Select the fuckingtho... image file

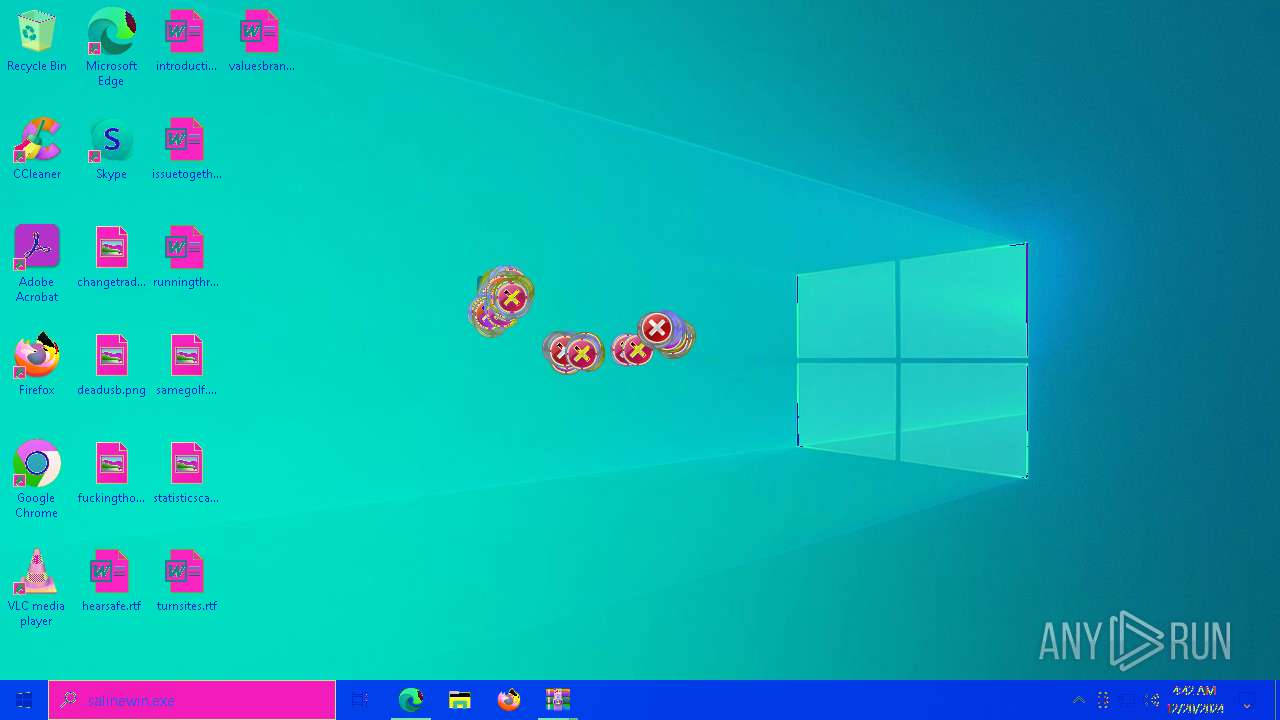[x=111, y=474]
